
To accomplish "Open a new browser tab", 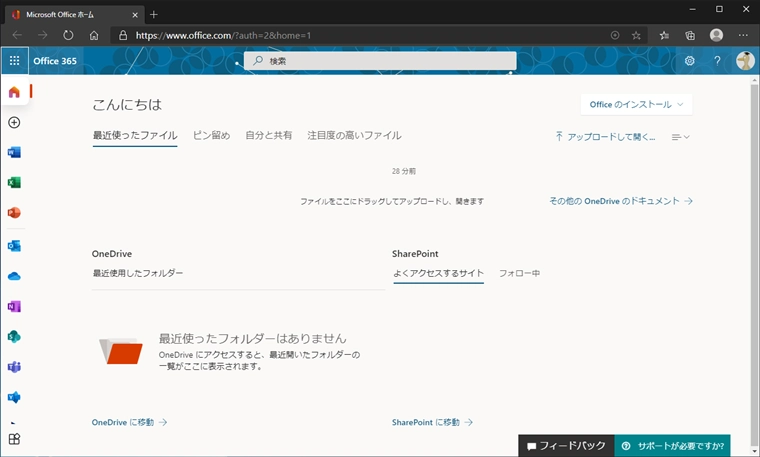I will click(x=154, y=15).
